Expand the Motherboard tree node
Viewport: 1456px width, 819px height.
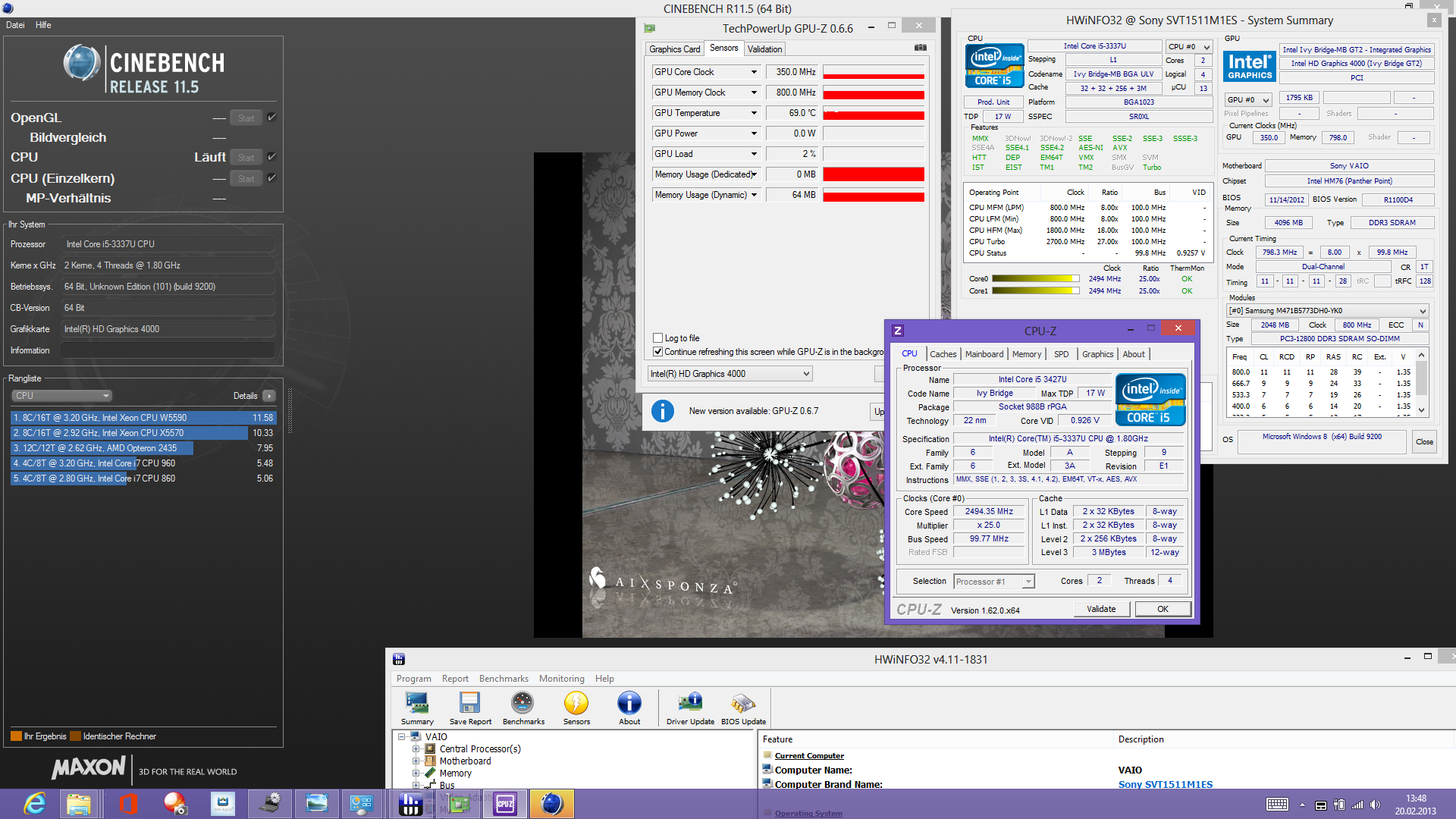point(416,761)
